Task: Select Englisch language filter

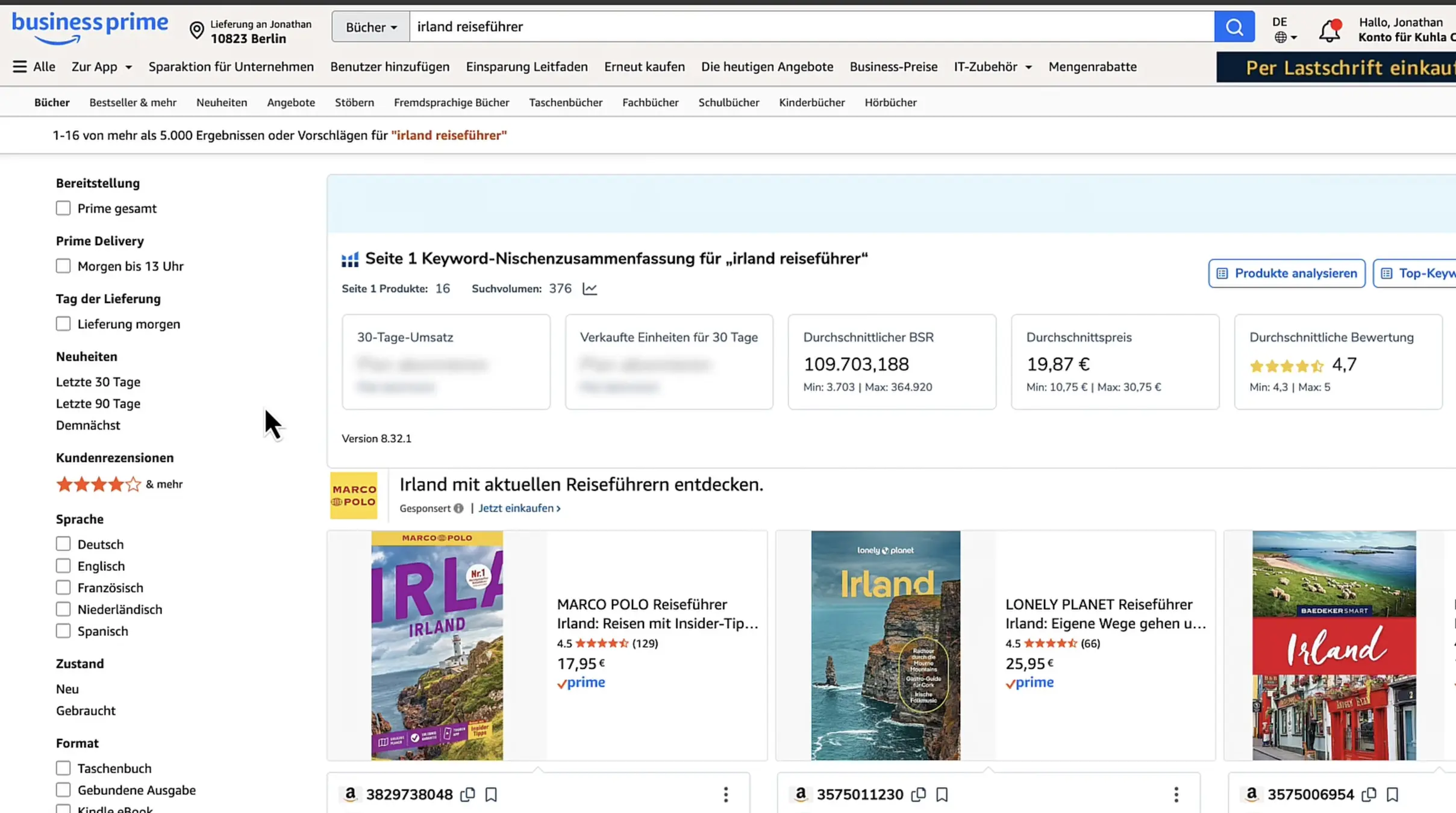Action: (x=63, y=566)
